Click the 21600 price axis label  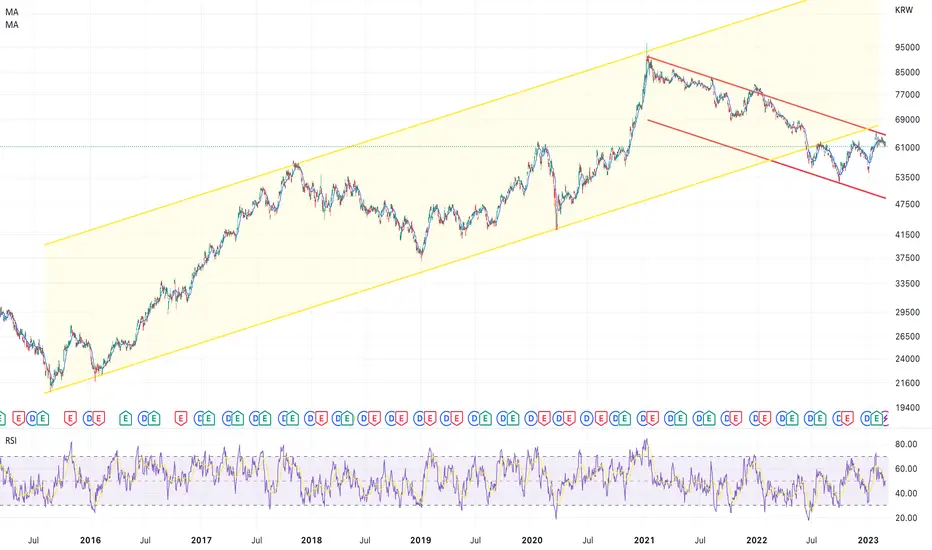908,383
